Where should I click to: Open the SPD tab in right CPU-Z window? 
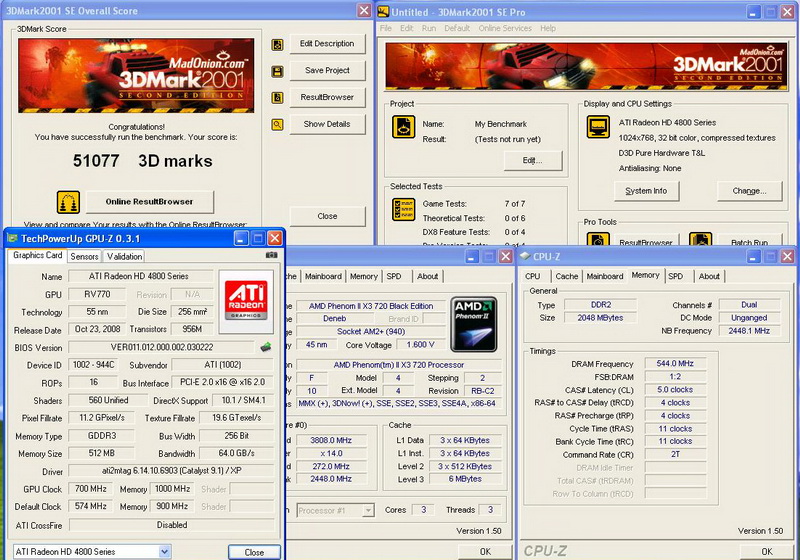[676, 276]
